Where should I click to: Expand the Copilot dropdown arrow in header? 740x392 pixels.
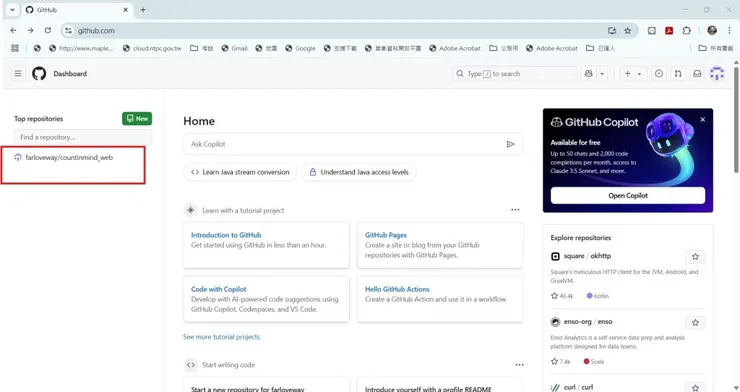602,74
